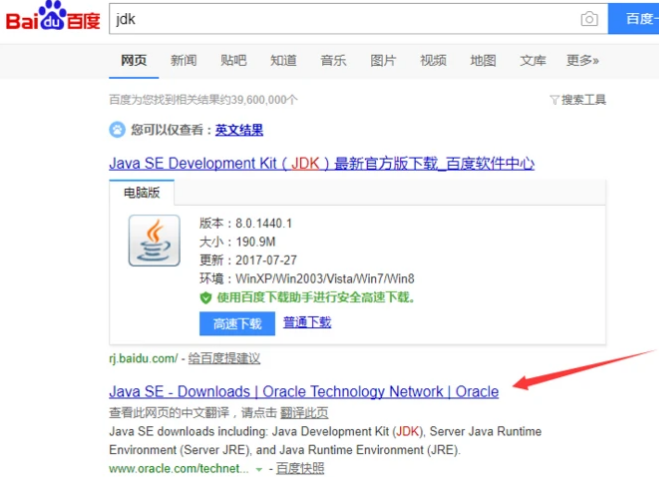This screenshot has width=659, height=477.
Task: Click version text 8.0.1440.1
Action: pyautogui.click(x=264, y=223)
